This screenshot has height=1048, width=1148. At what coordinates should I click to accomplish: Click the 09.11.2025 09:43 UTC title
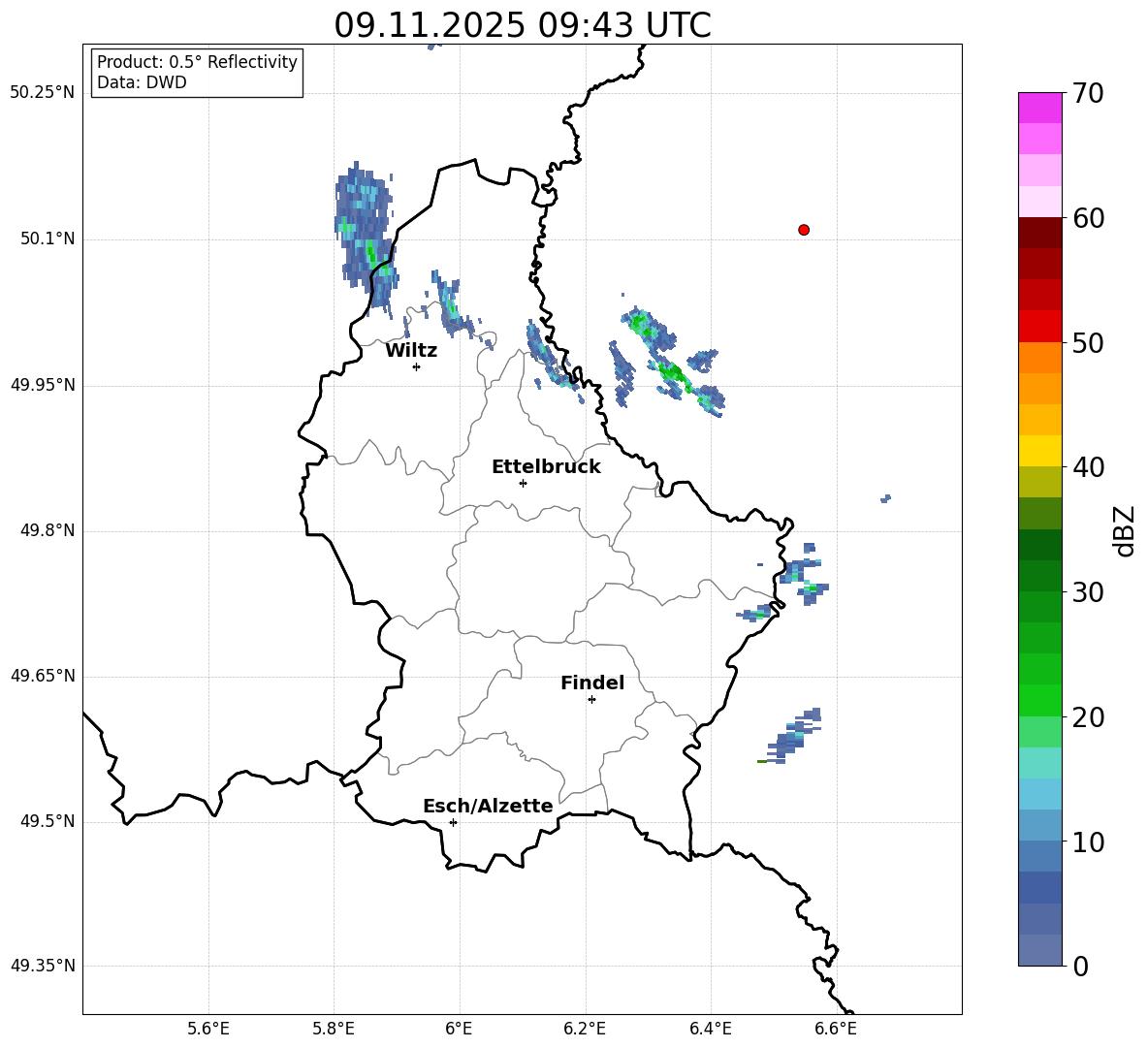tap(523, 25)
